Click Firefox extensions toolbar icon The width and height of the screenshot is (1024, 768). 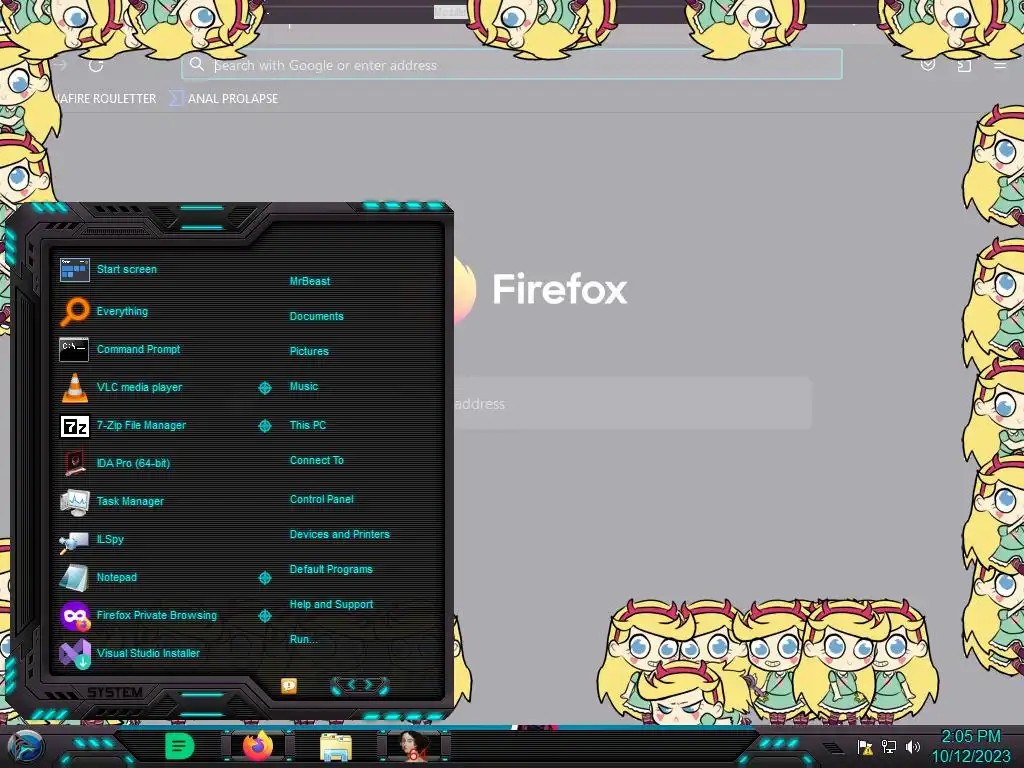point(964,65)
